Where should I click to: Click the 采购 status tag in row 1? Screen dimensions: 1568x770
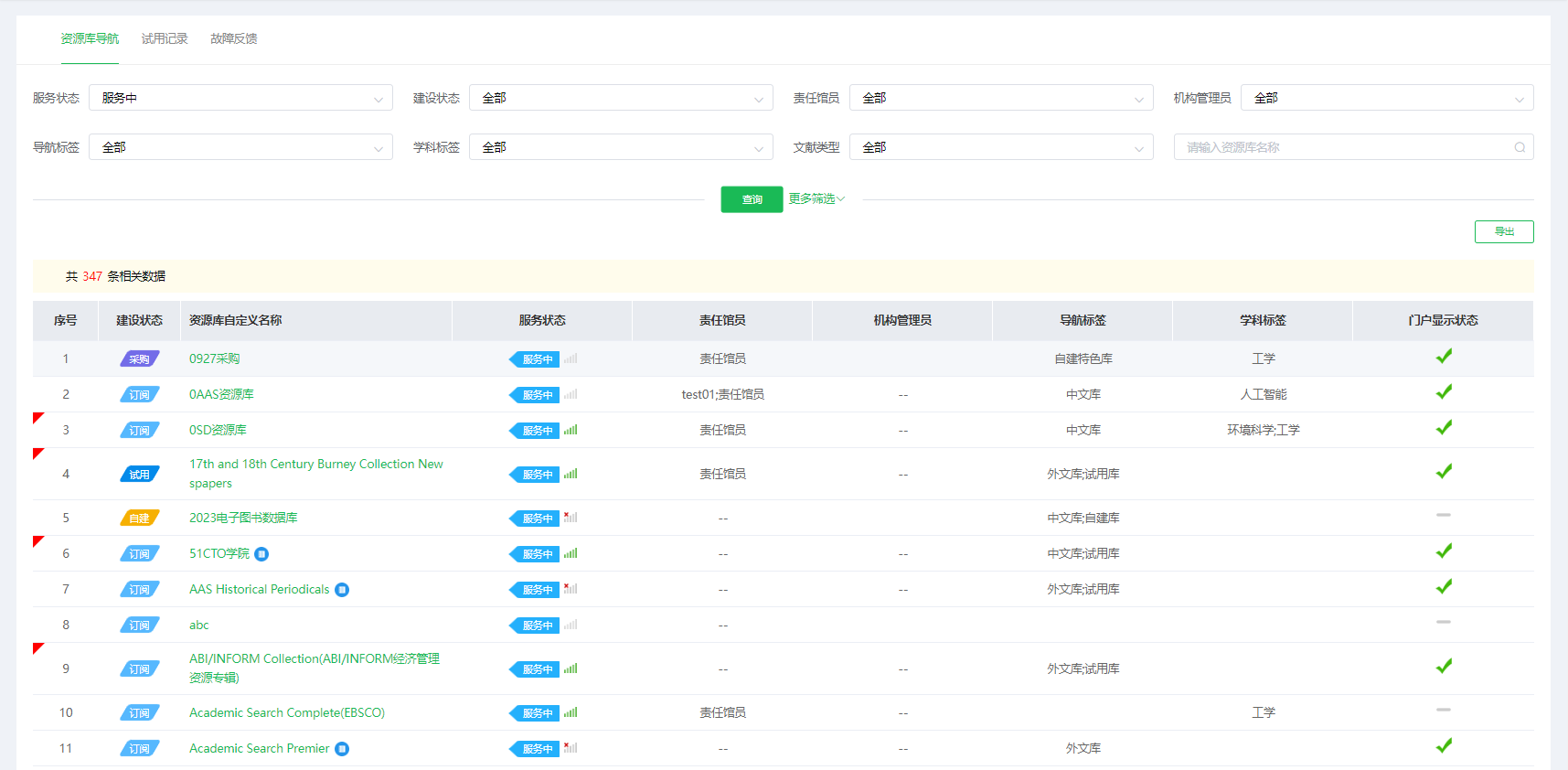tap(139, 359)
